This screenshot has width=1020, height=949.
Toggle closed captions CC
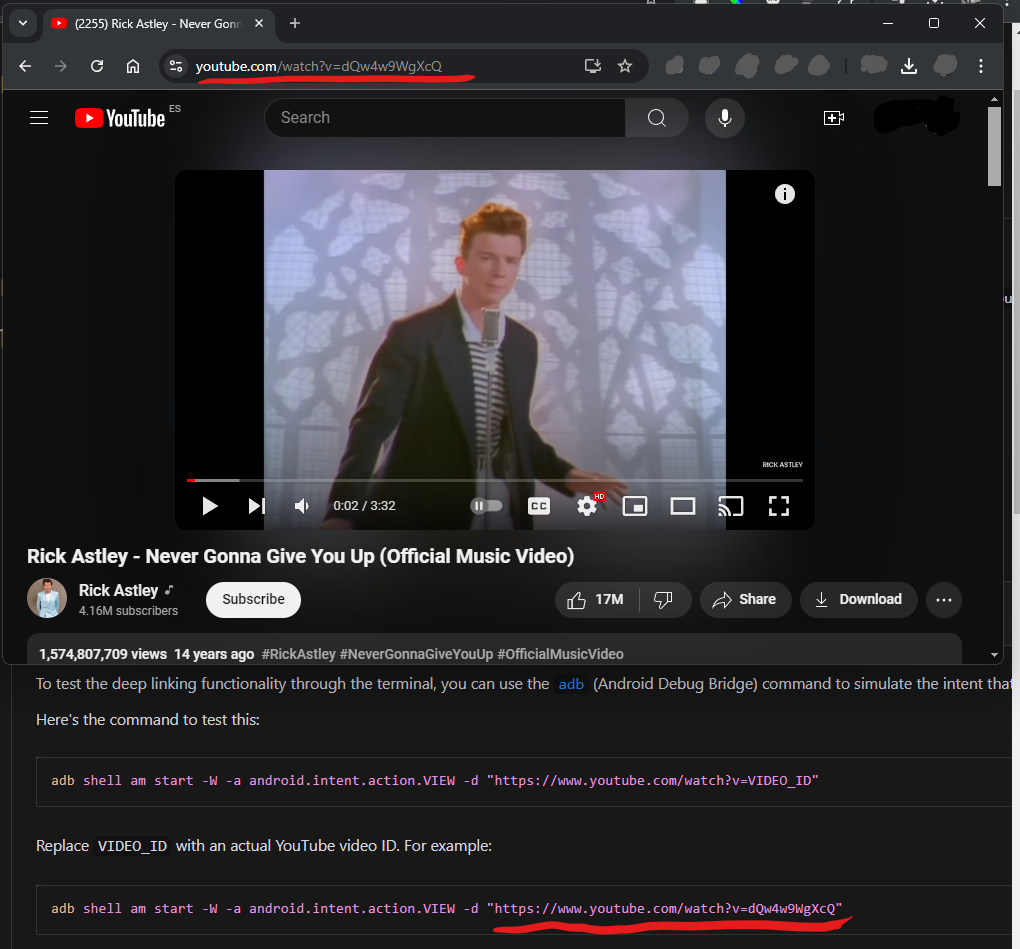pyautogui.click(x=539, y=506)
